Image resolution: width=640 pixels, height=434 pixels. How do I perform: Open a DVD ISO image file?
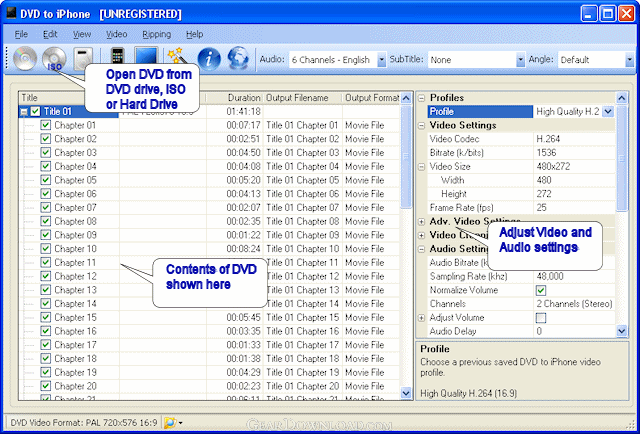tap(54, 59)
